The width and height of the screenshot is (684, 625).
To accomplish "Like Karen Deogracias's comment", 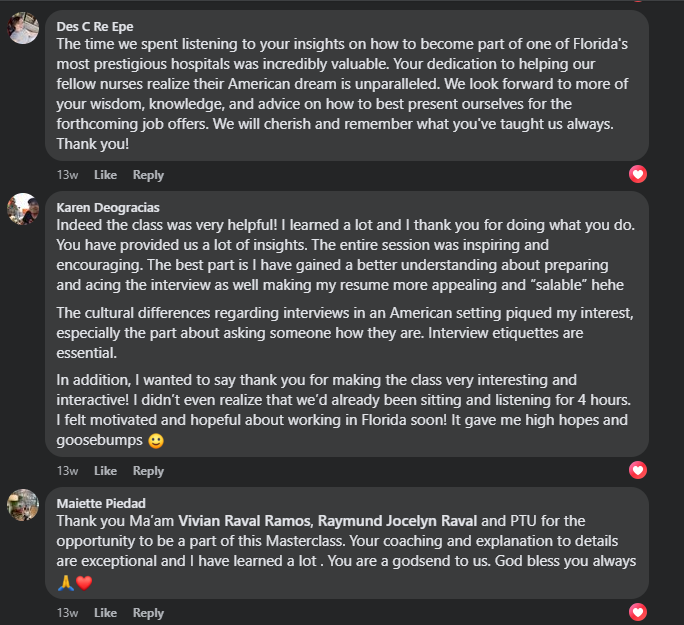I will tap(105, 471).
